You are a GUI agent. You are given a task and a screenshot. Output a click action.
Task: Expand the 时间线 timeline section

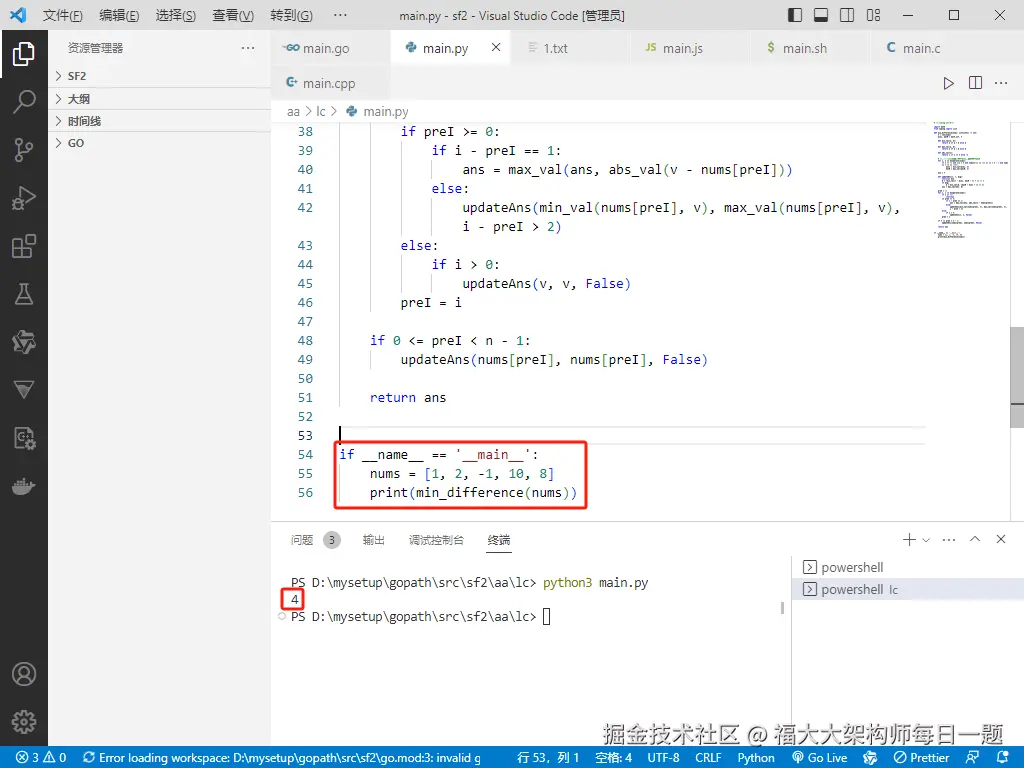159,121
